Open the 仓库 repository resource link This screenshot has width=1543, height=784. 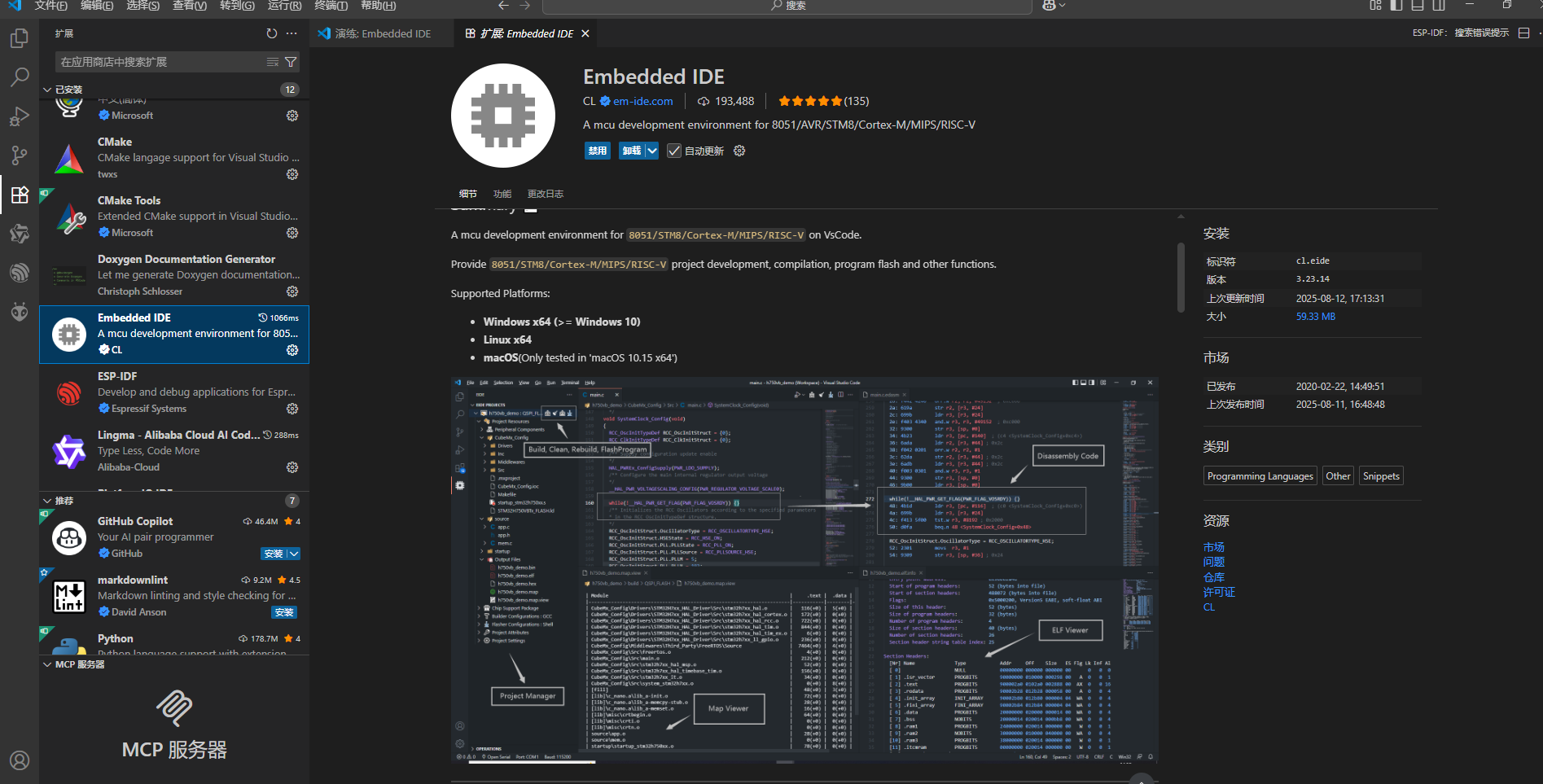pos(1213,577)
